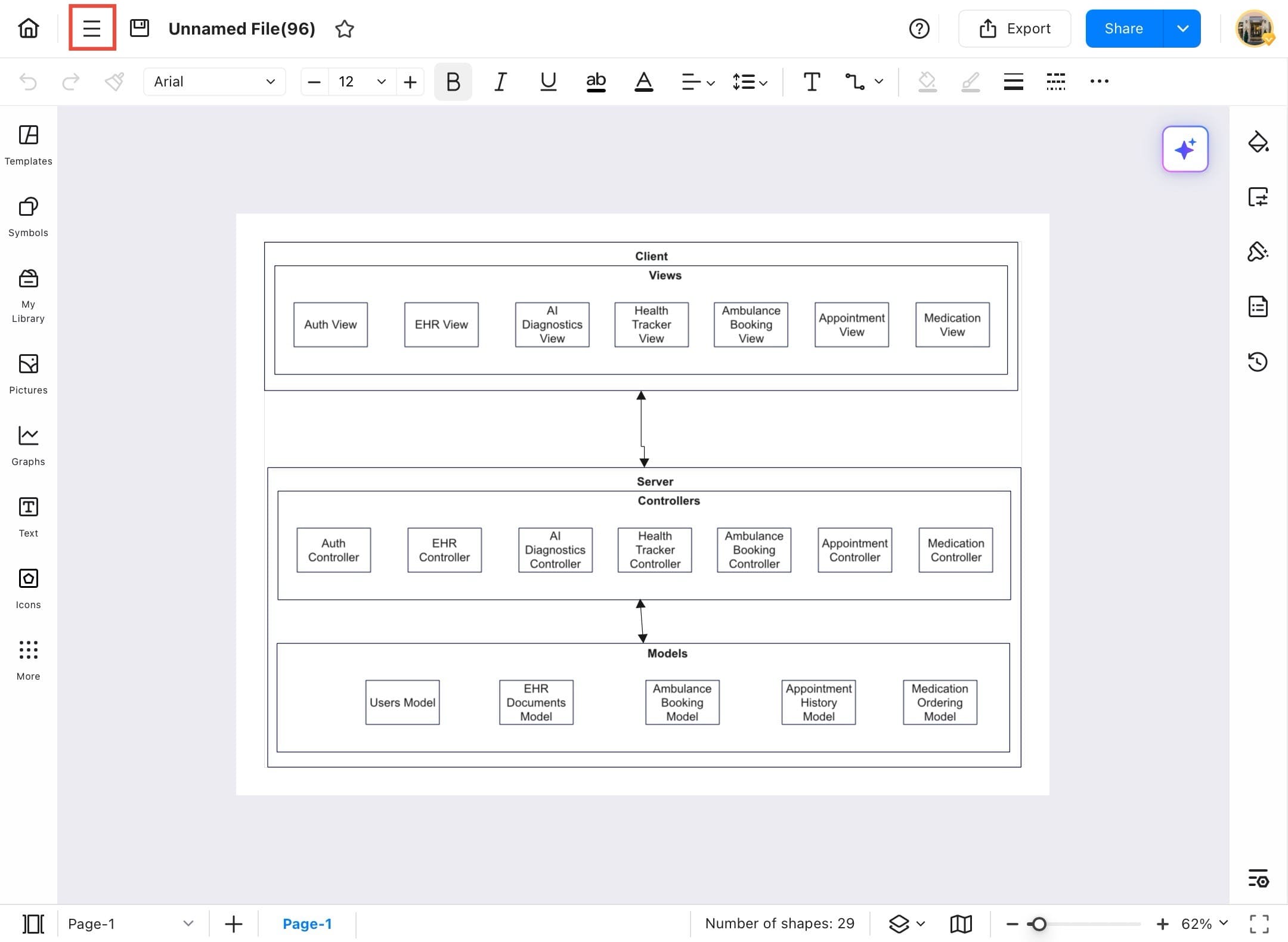Click the Export button

click(x=1014, y=29)
